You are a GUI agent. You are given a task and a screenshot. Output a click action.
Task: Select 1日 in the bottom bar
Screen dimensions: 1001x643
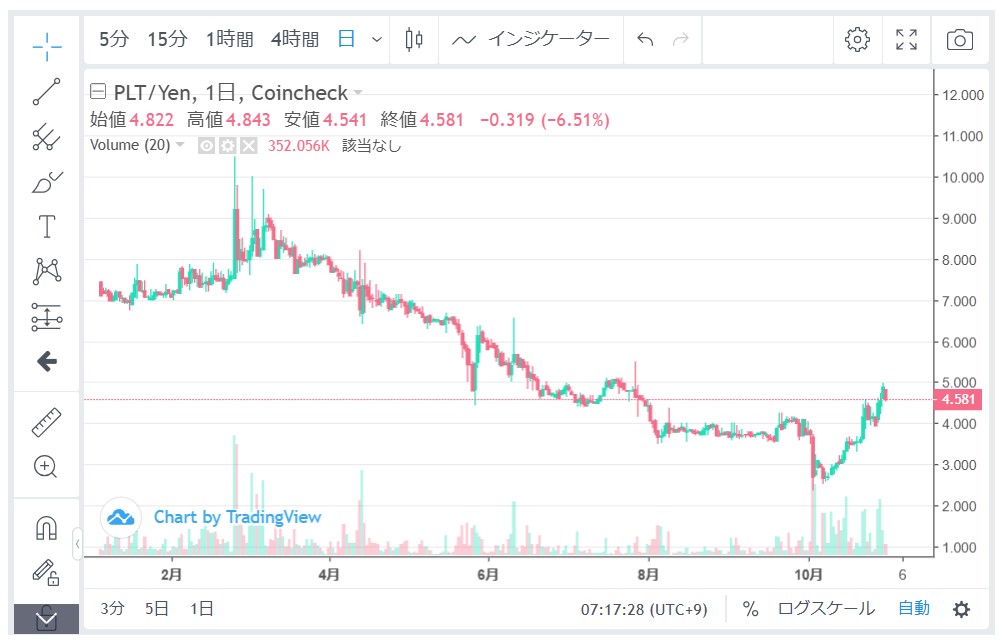click(x=196, y=608)
